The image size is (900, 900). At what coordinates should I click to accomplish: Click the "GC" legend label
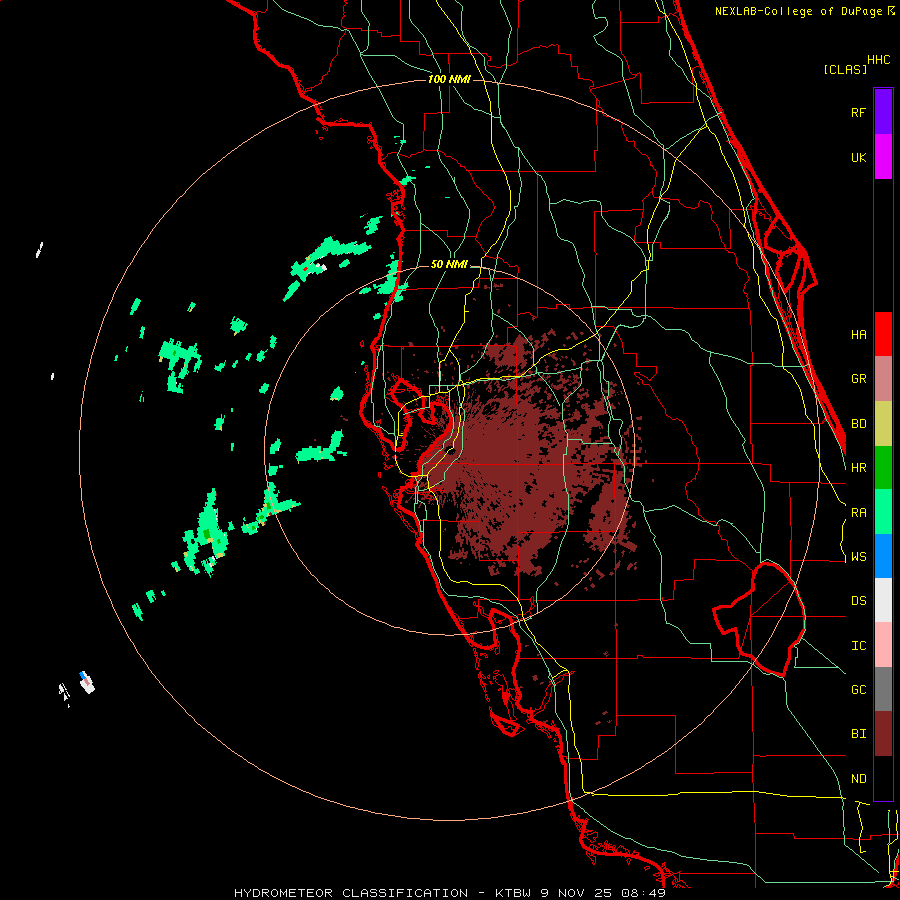(858, 690)
